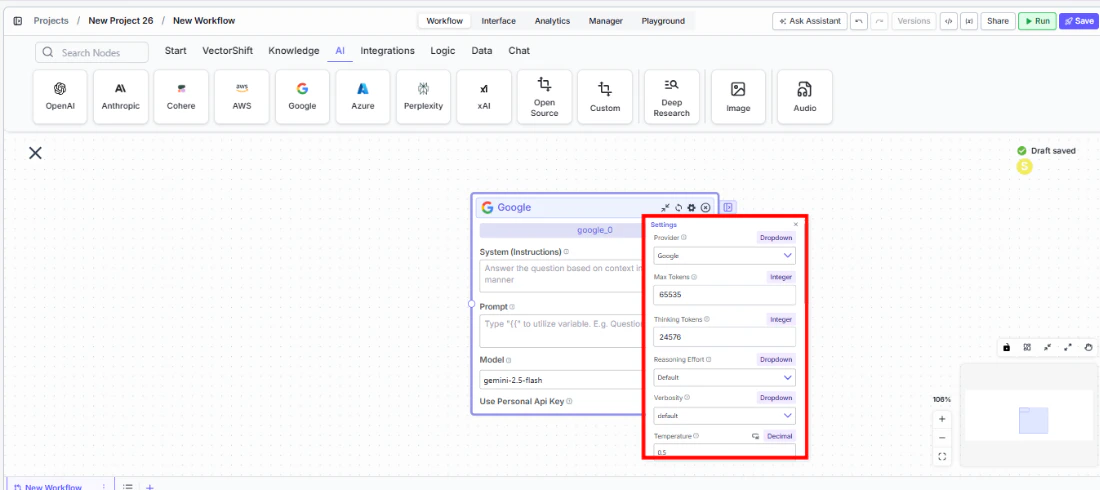The image size is (1100, 490).
Task: Click the gear settings icon on the Google node
Action: (x=692, y=208)
